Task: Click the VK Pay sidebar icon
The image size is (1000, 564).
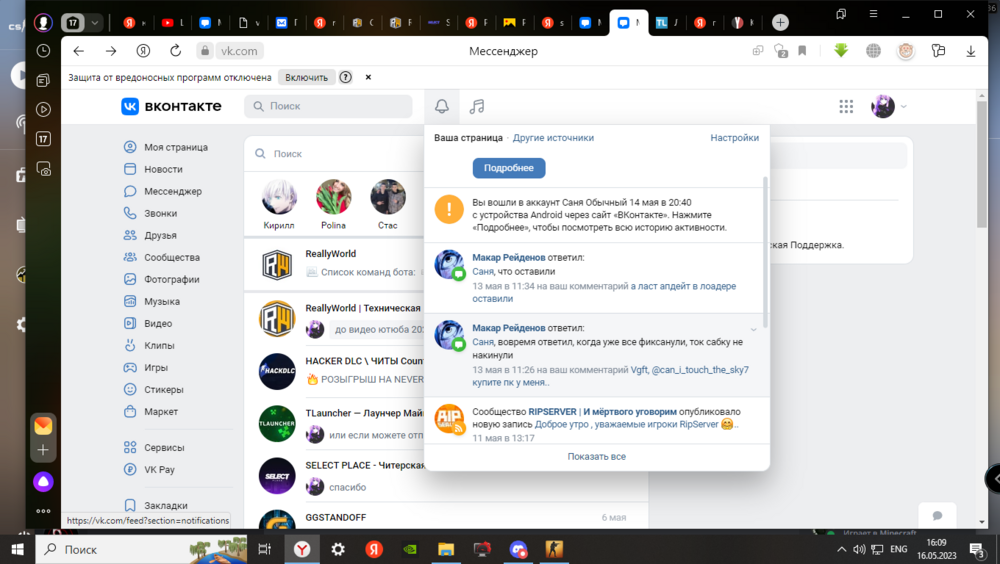Action: 130,470
